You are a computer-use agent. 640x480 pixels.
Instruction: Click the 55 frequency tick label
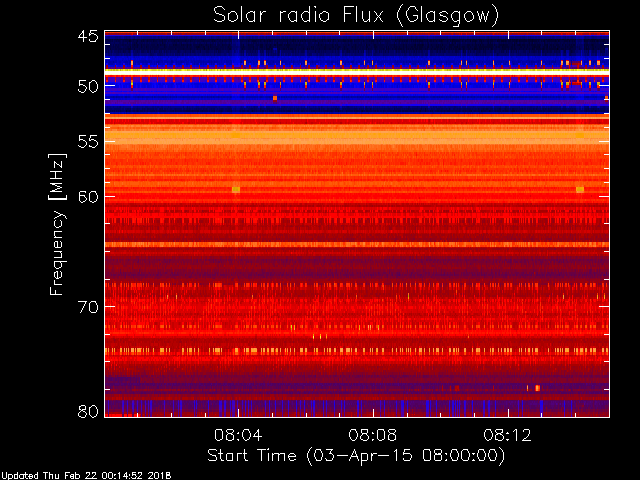(88, 142)
